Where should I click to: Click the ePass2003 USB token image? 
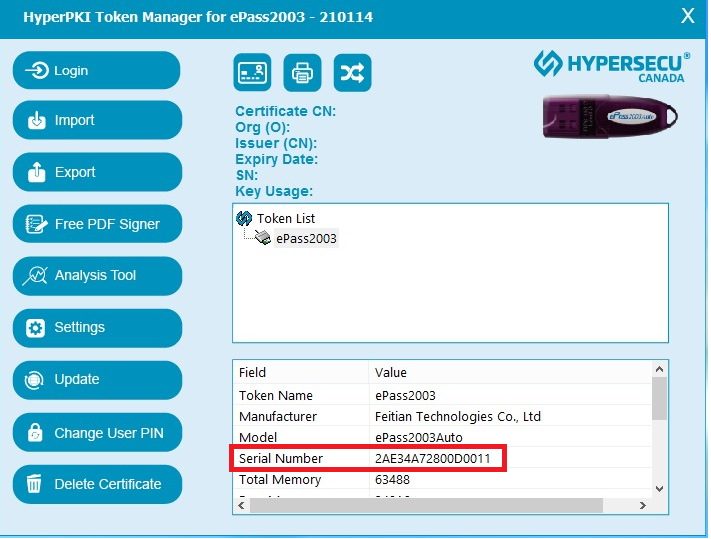pyautogui.click(x=610, y=117)
